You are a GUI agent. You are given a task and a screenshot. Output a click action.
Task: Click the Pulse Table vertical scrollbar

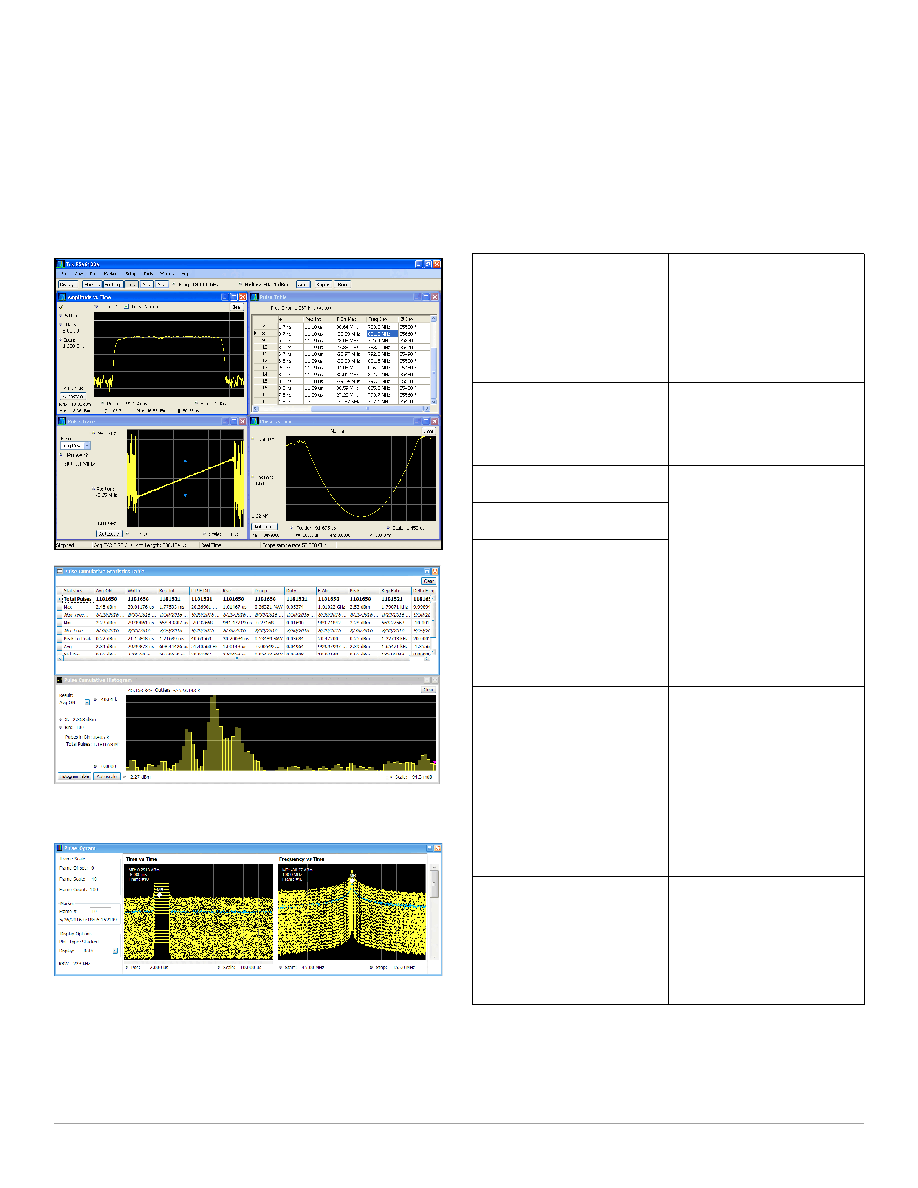coord(434,360)
